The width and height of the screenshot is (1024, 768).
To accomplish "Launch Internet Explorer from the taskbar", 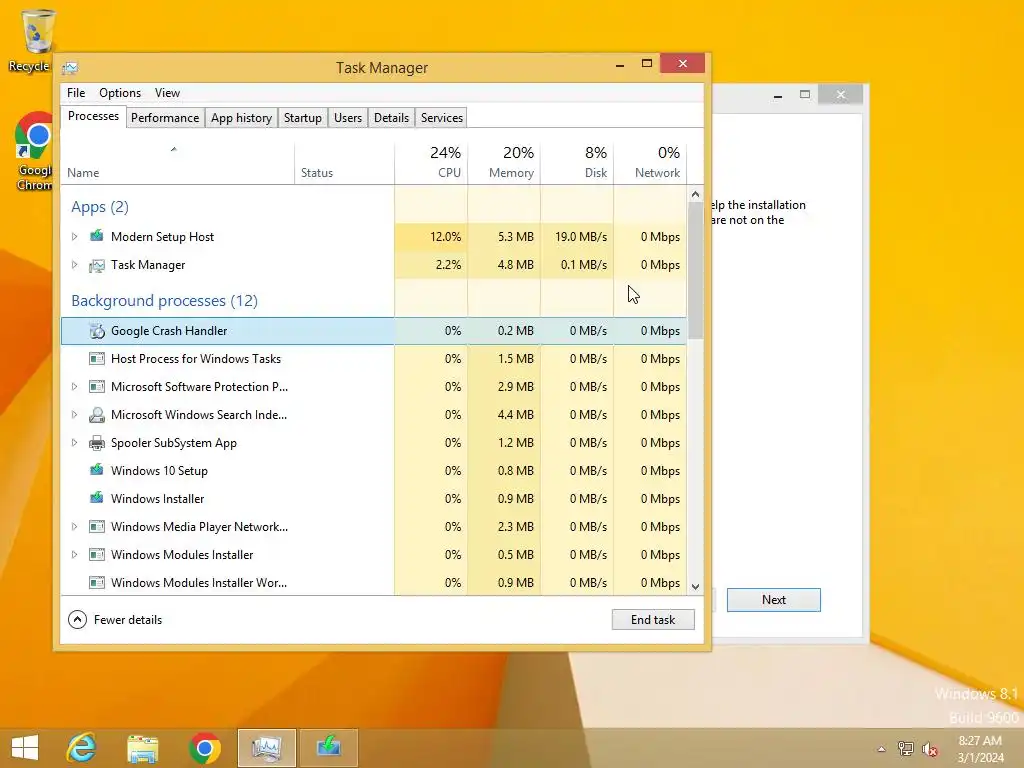I will tap(82, 748).
